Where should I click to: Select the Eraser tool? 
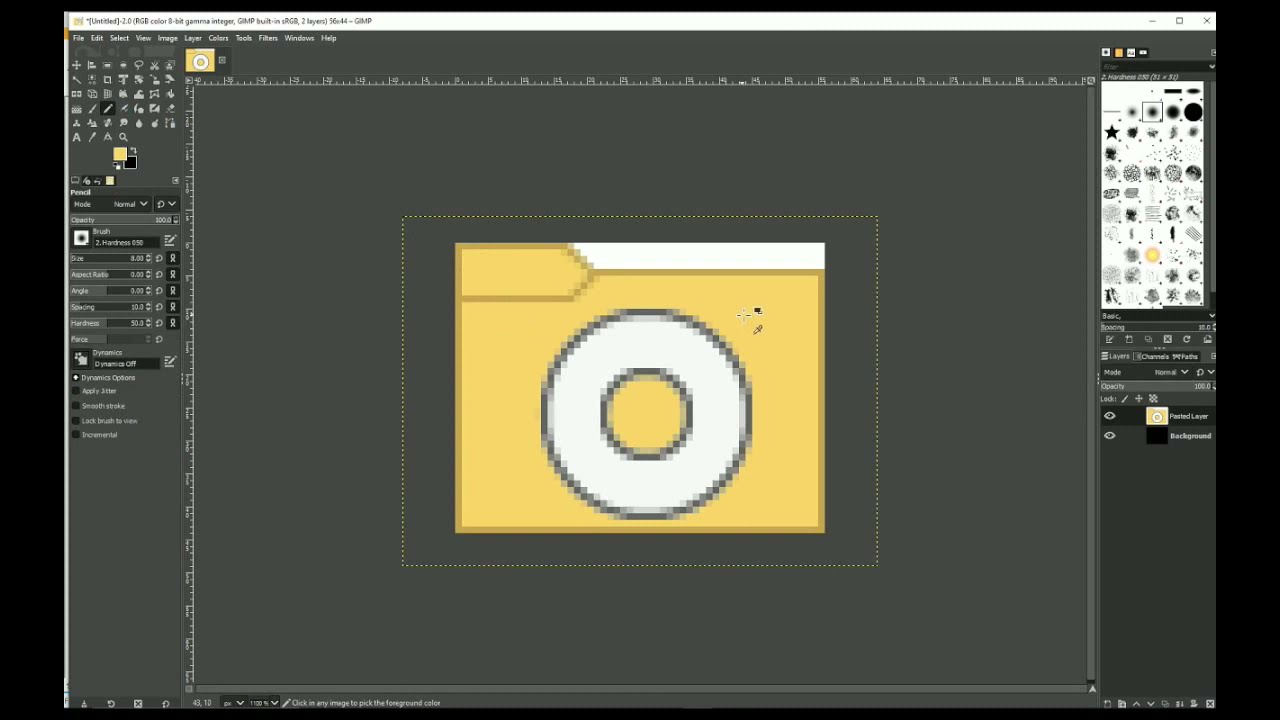pos(170,108)
